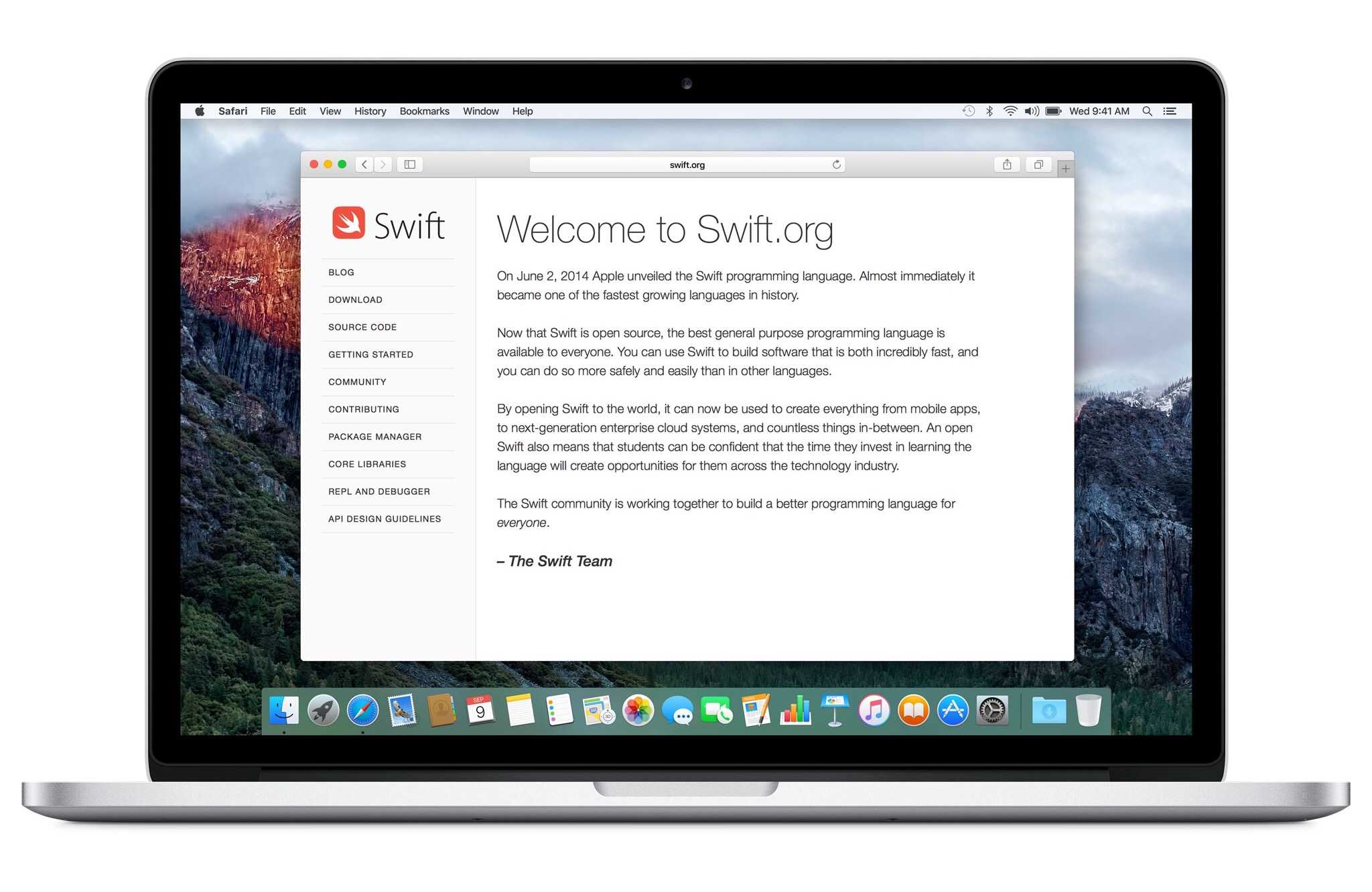The image size is (1372, 892).
Task: Open the battery status indicator
Action: [1053, 110]
